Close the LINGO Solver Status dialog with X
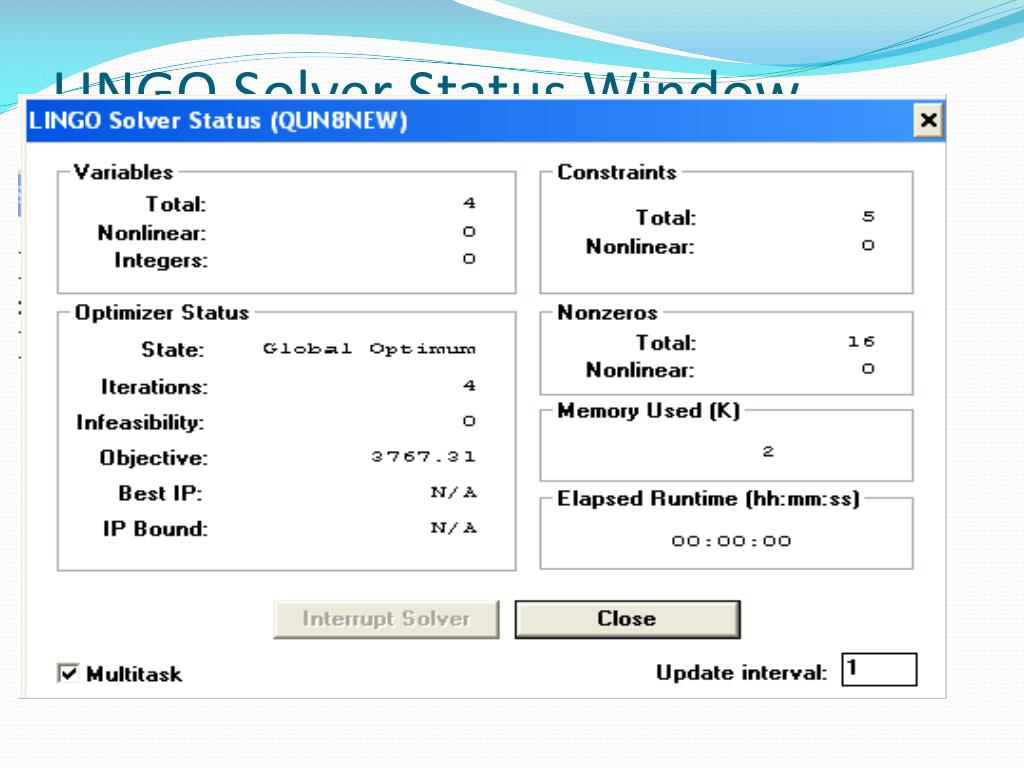This screenshot has width=1024, height=768. pyautogui.click(x=929, y=120)
